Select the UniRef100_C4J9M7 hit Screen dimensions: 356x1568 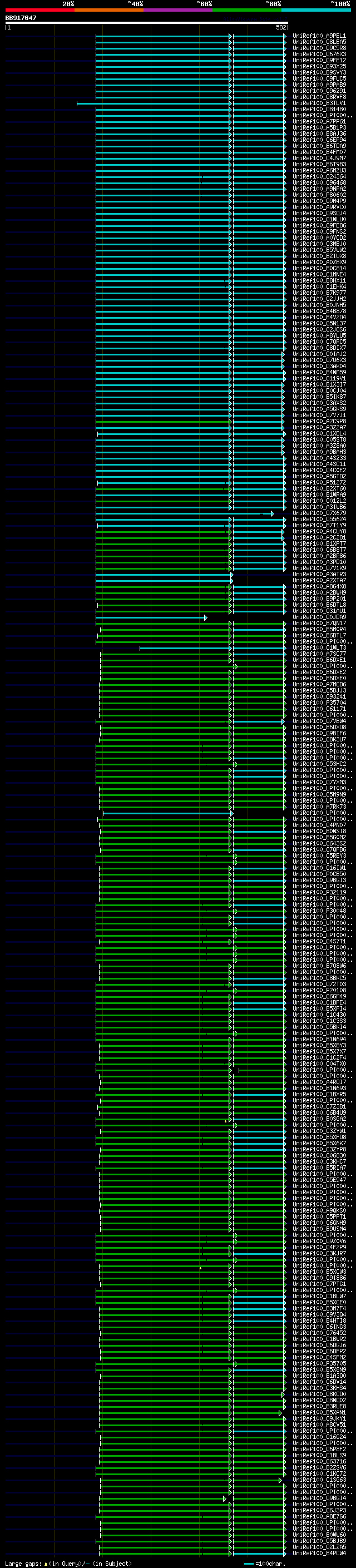pyautogui.click(x=319, y=159)
